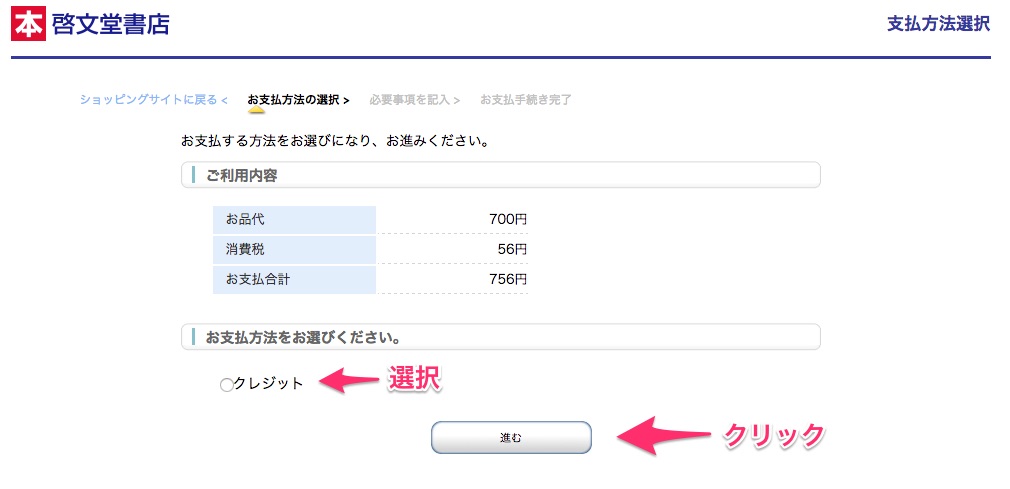Click the お支払手続き完了 breadcrumb step

pos(526,100)
